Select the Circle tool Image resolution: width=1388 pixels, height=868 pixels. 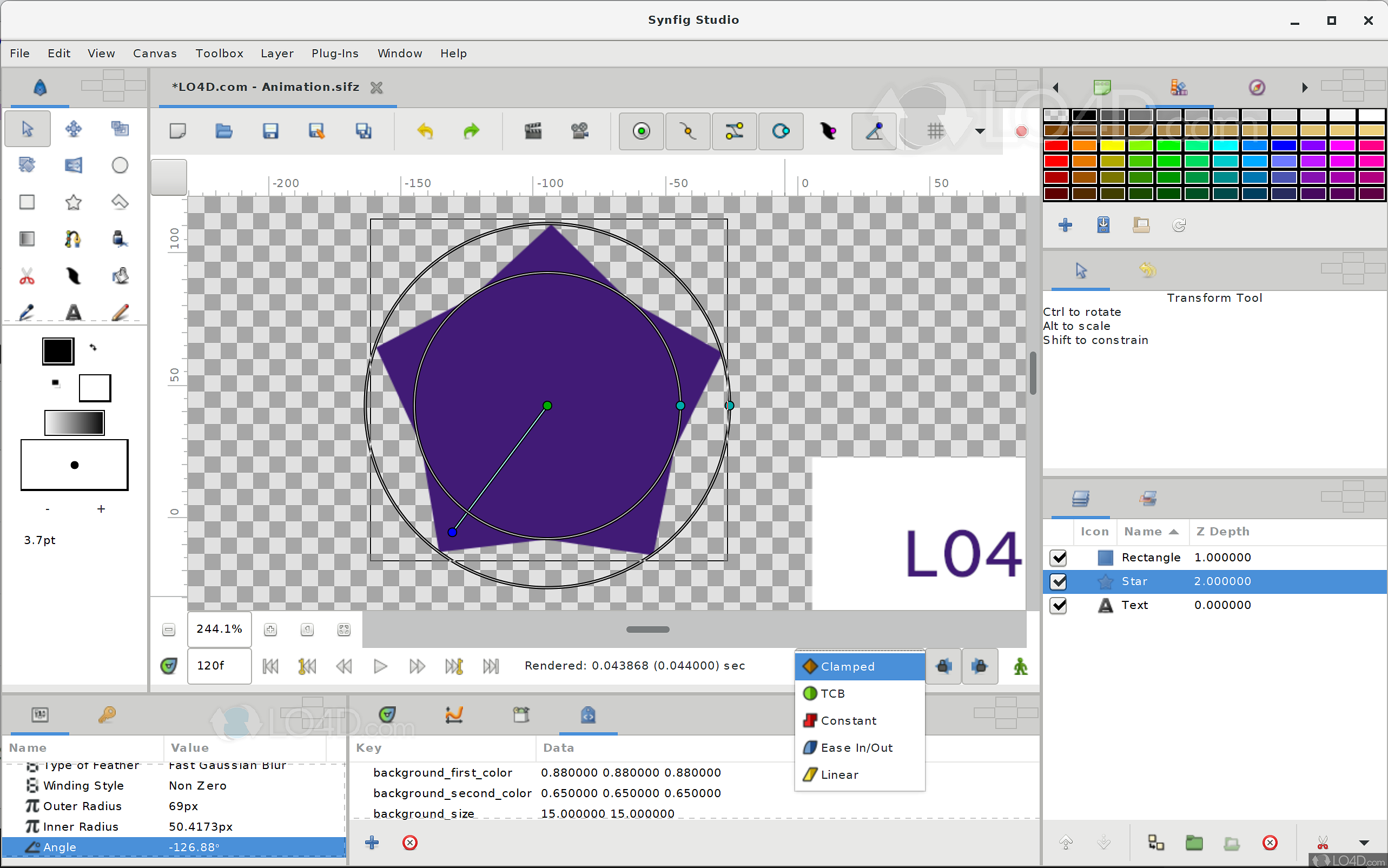[120, 165]
